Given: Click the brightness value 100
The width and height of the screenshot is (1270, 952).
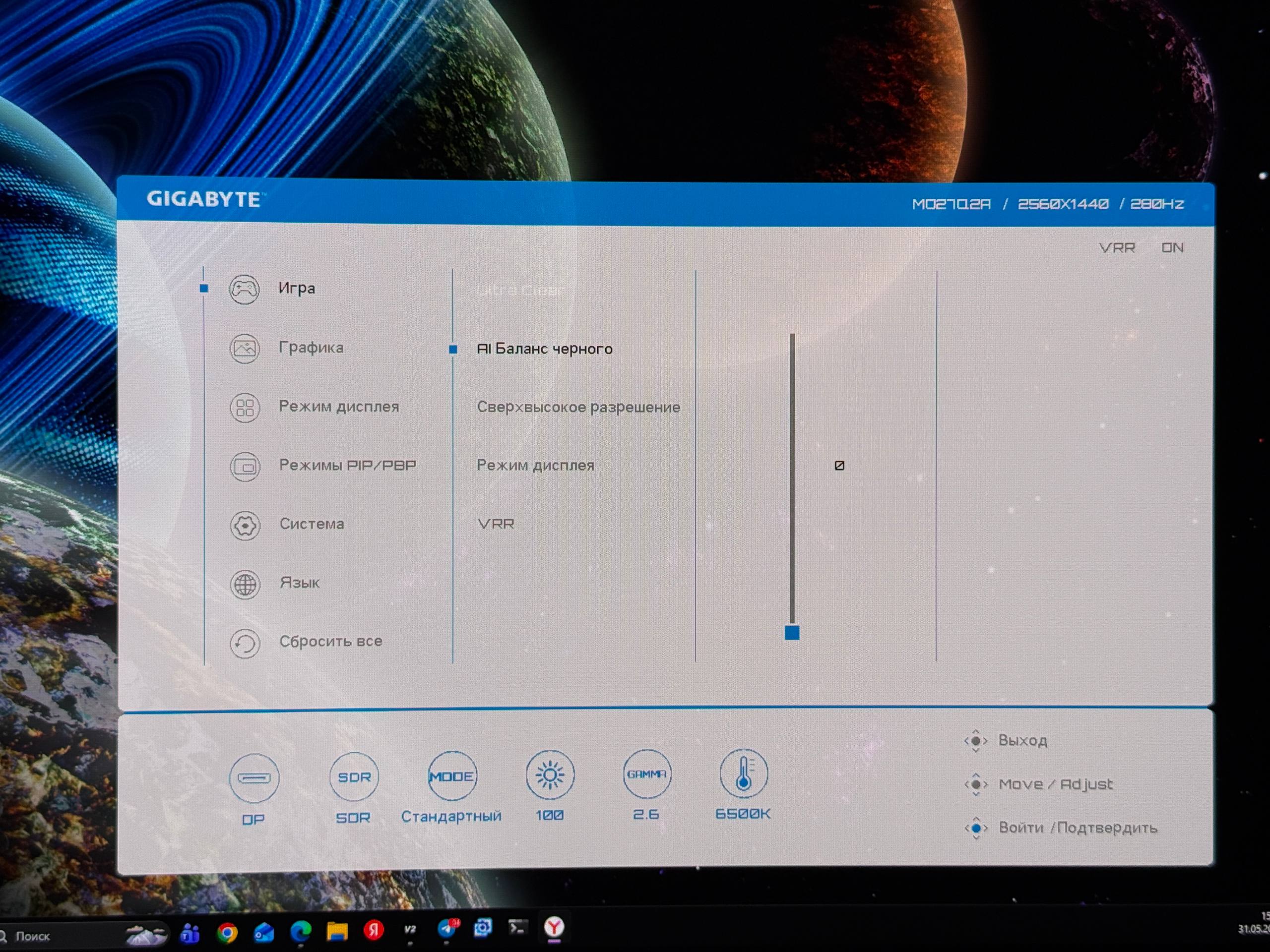Looking at the screenshot, I should tap(550, 816).
